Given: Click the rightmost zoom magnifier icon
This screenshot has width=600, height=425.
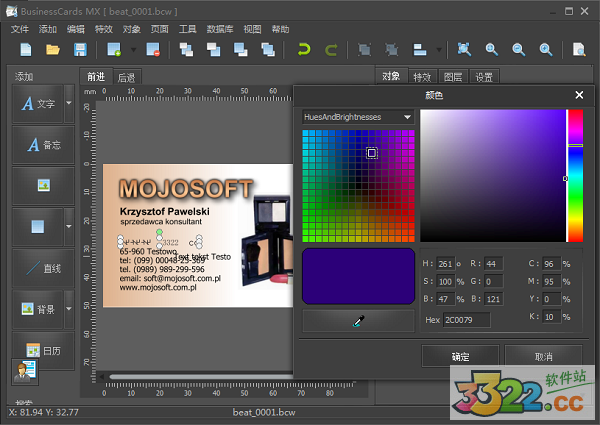Looking at the screenshot, I should 546,50.
